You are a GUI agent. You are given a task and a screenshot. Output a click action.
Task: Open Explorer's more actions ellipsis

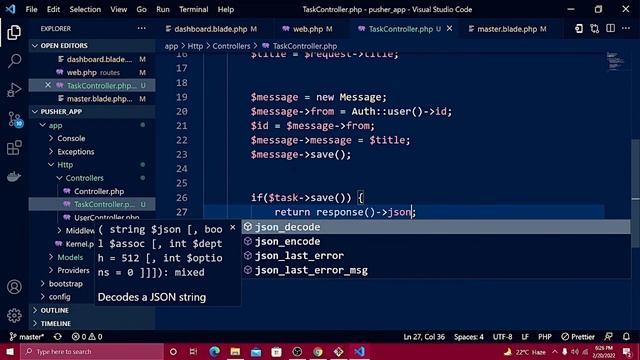tap(142, 28)
